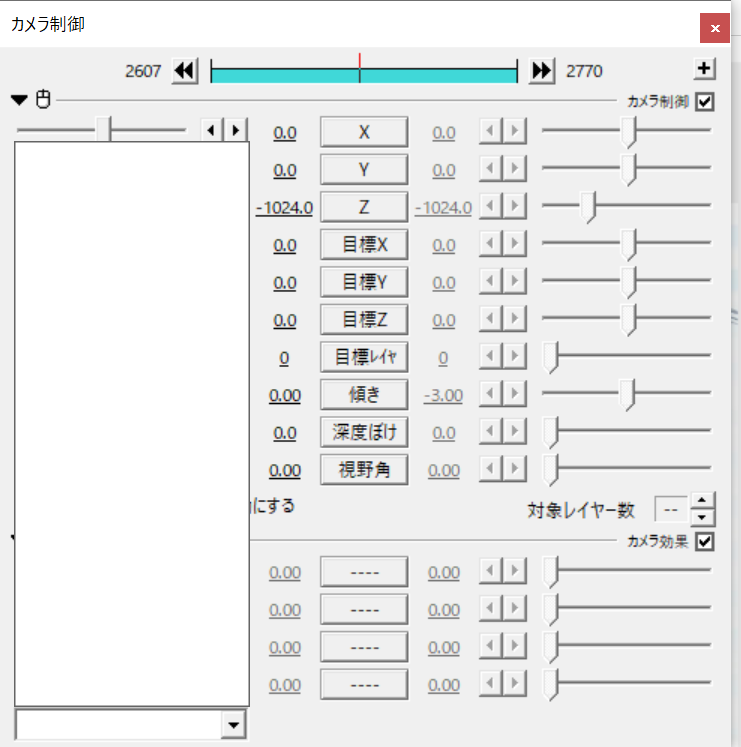
Task: Decrease 対象レイヤー数 with the down arrow
Action: 704,517
